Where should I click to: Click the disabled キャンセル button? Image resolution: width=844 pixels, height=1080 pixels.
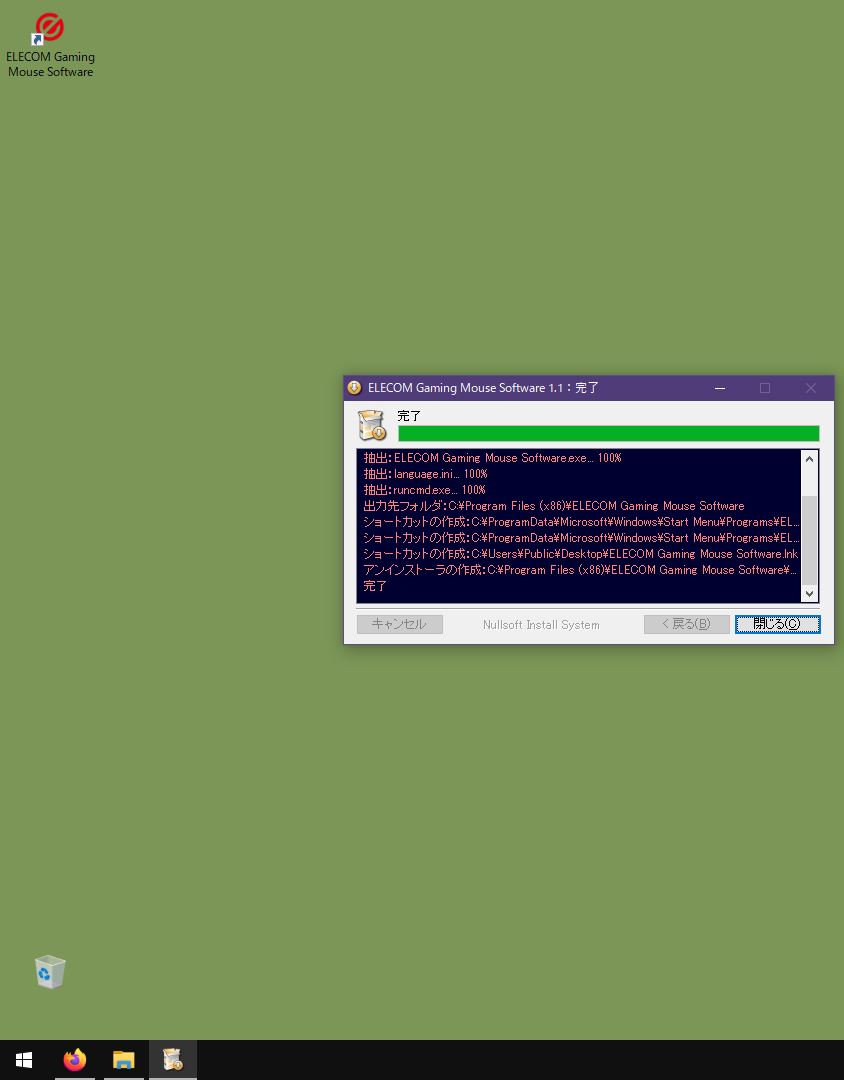(400, 624)
